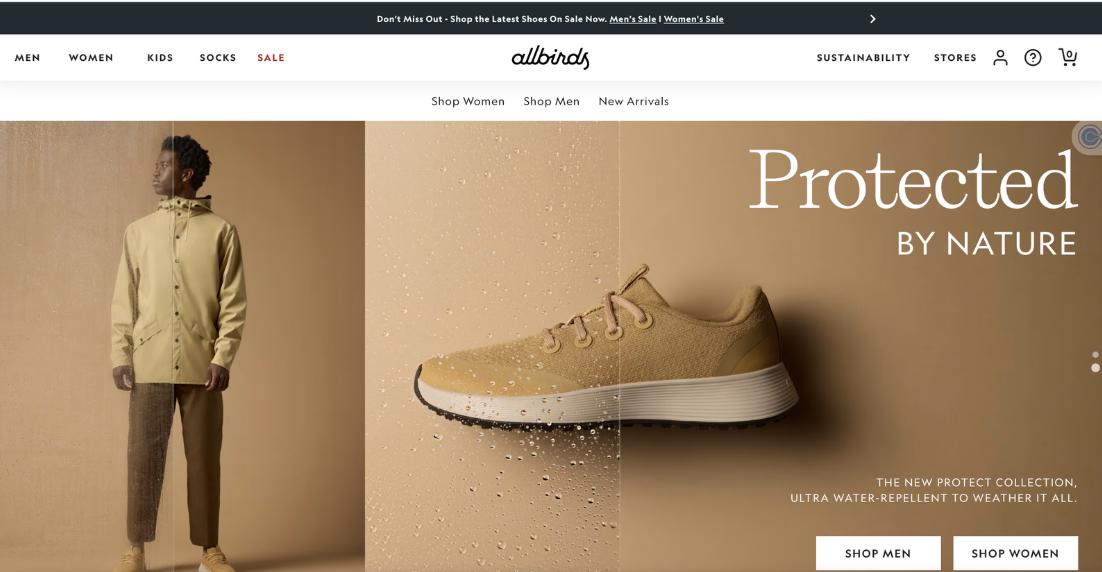Click the Shop Women sub-navigation link
Image resolution: width=1102 pixels, height=572 pixels.
[468, 101]
